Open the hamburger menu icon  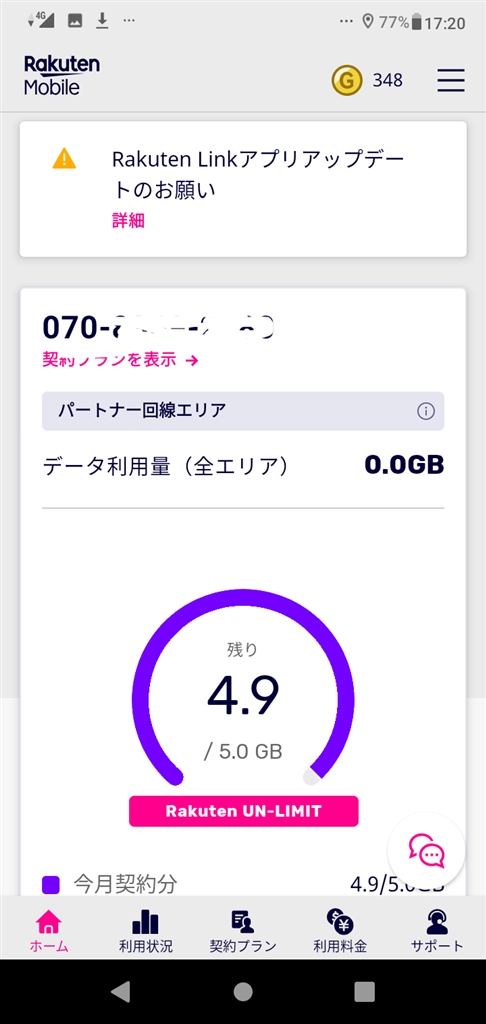point(451,80)
